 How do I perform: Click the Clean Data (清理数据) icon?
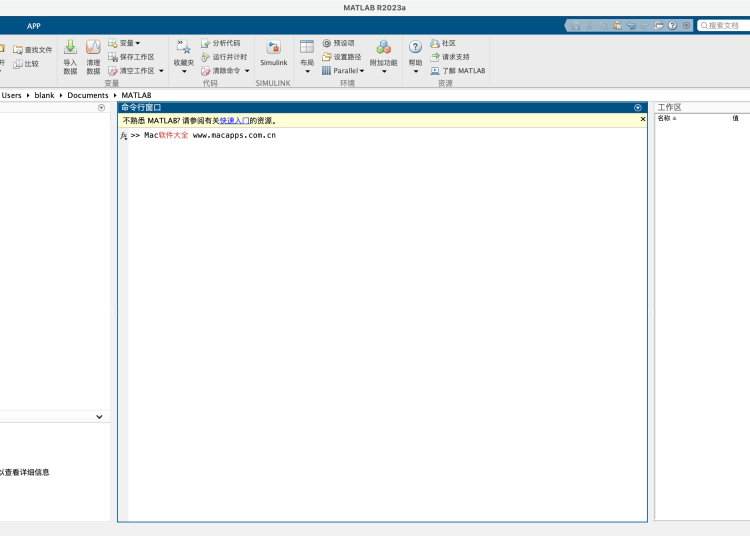[x=93, y=47]
